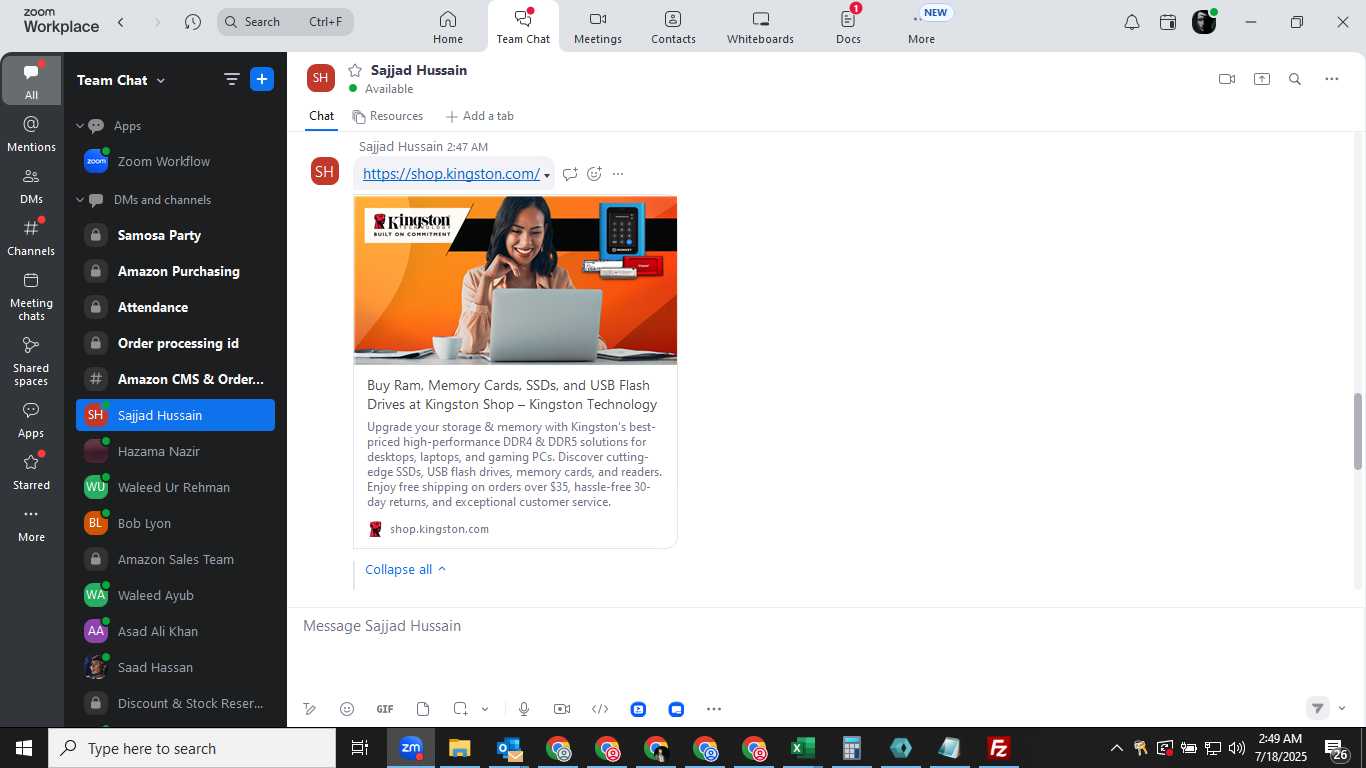Open screenshot options dropdown arrow

pyautogui.click(x=485, y=709)
